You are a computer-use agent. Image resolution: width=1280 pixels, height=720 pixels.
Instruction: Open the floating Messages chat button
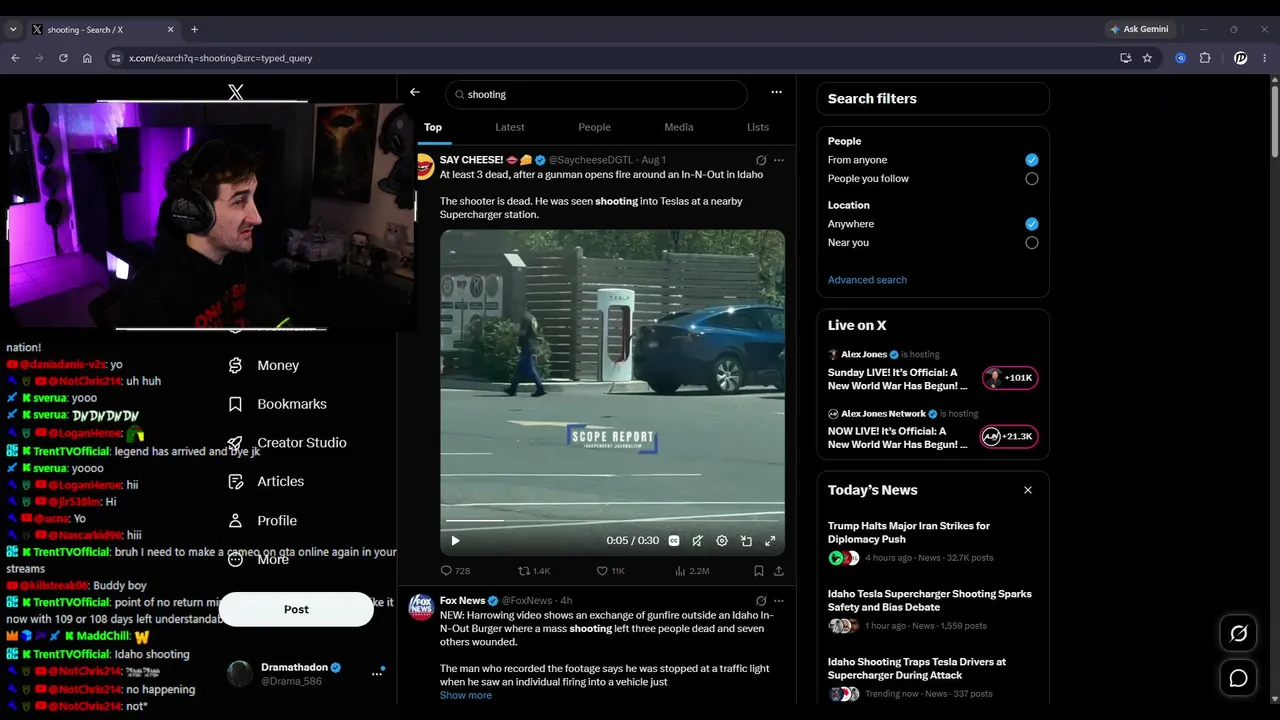point(1238,678)
